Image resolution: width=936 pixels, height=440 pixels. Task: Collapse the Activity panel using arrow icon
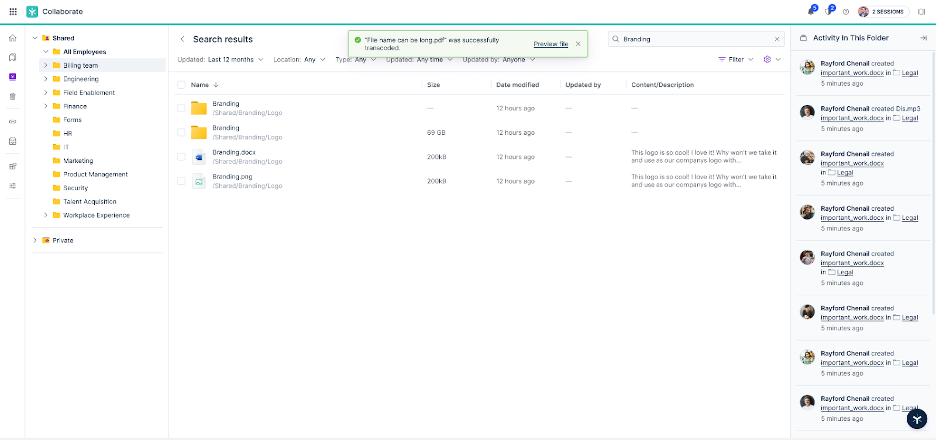922,38
